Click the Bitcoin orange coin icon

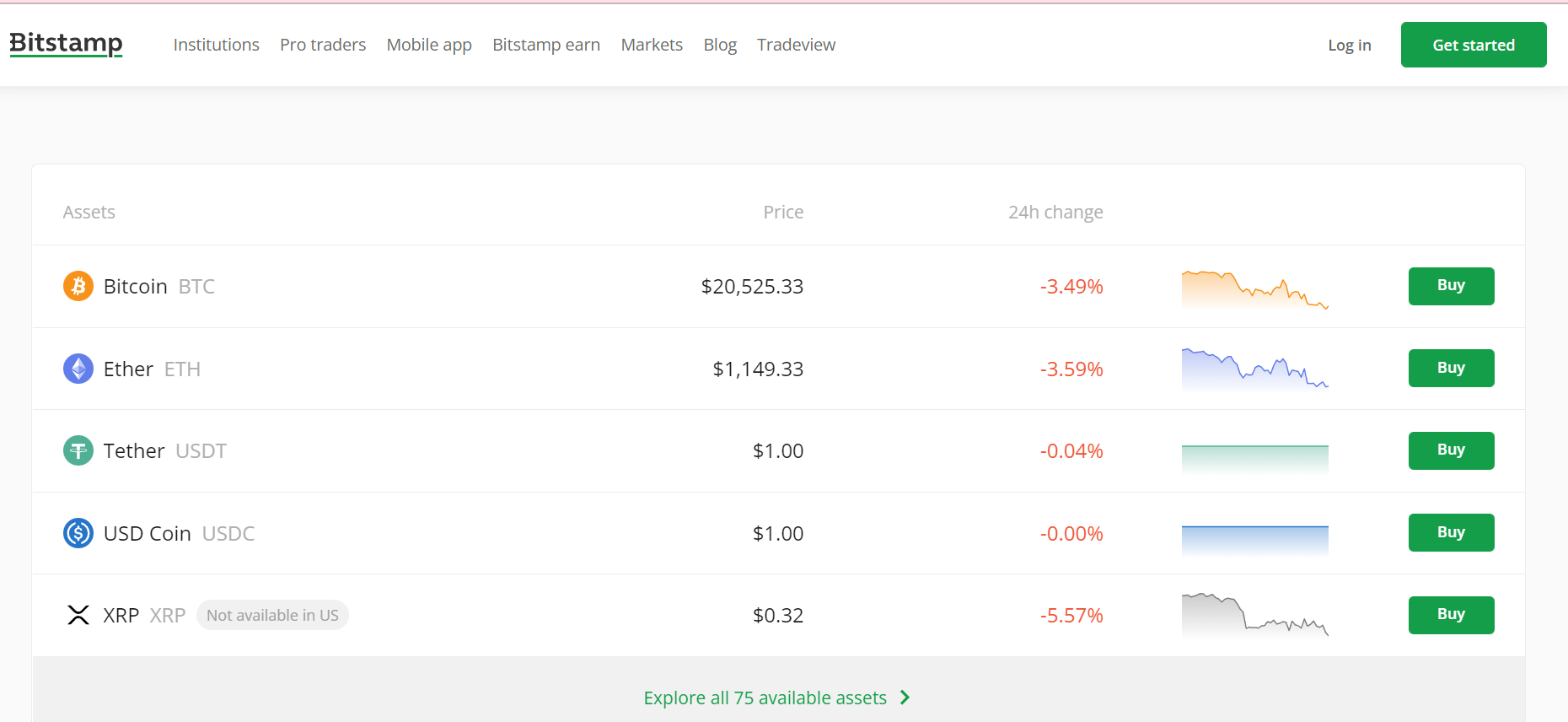[78, 286]
